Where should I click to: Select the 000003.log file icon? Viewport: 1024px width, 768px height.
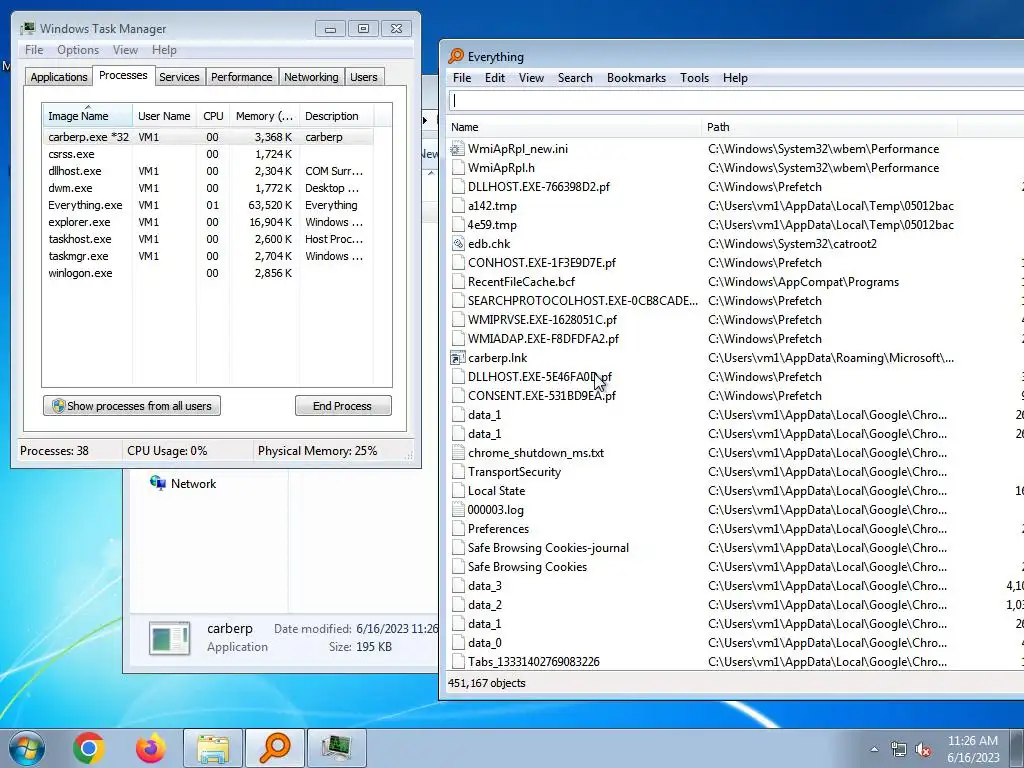point(457,509)
